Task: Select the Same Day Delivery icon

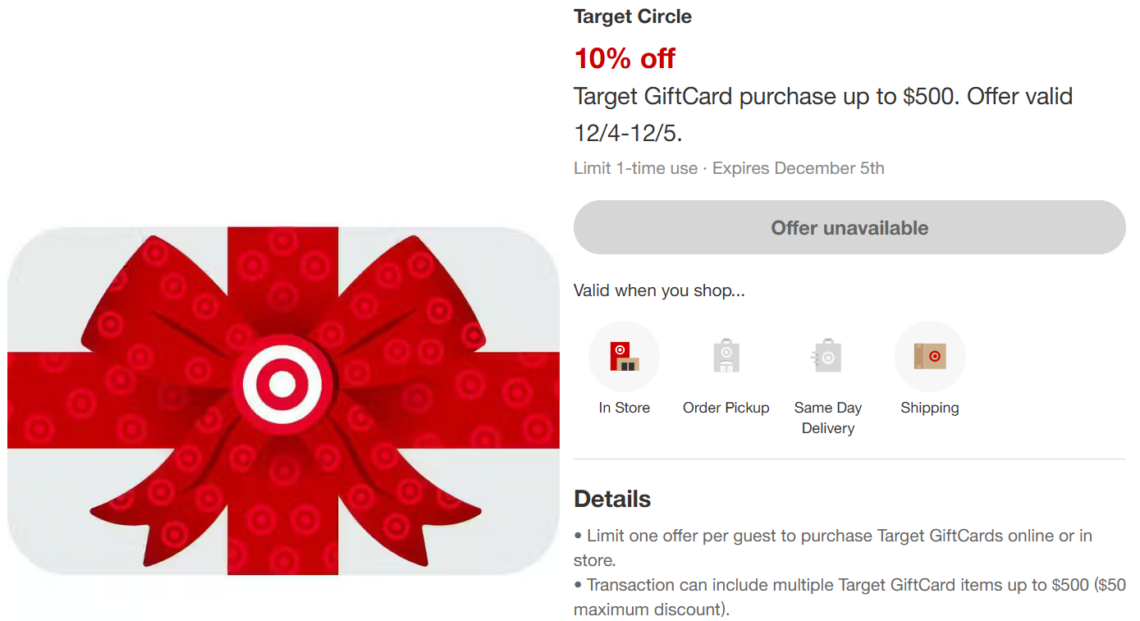Action: [x=828, y=355]
